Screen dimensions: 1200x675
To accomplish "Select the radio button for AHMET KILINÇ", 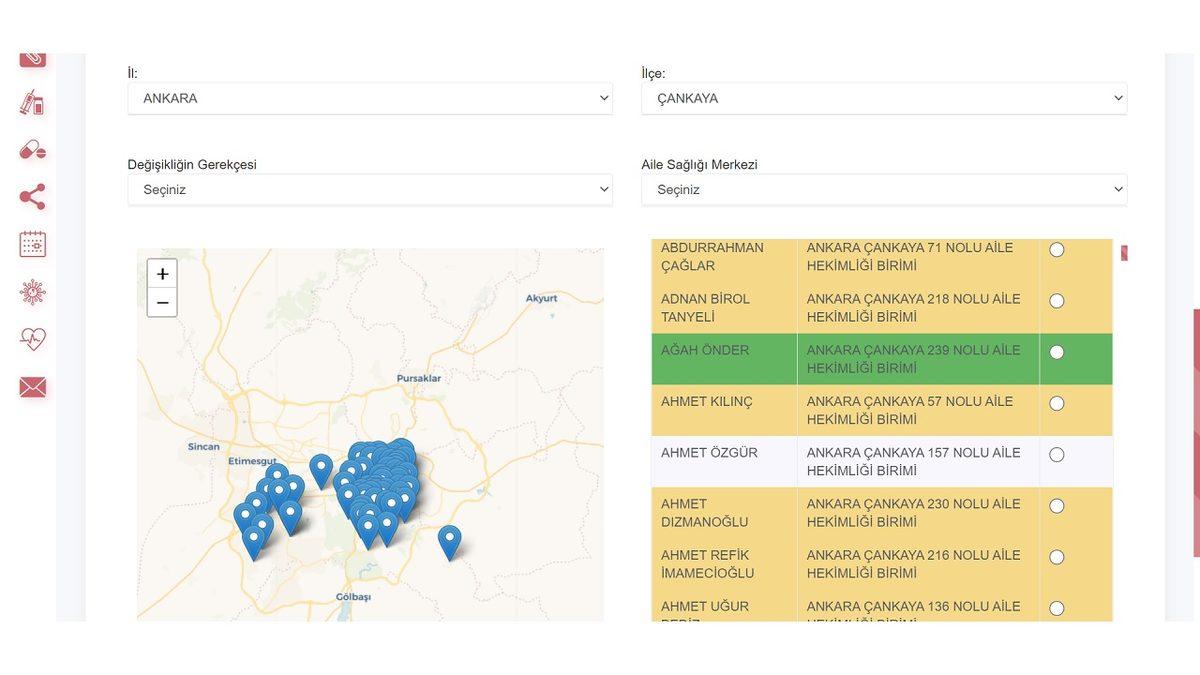I will [1056, 403].
